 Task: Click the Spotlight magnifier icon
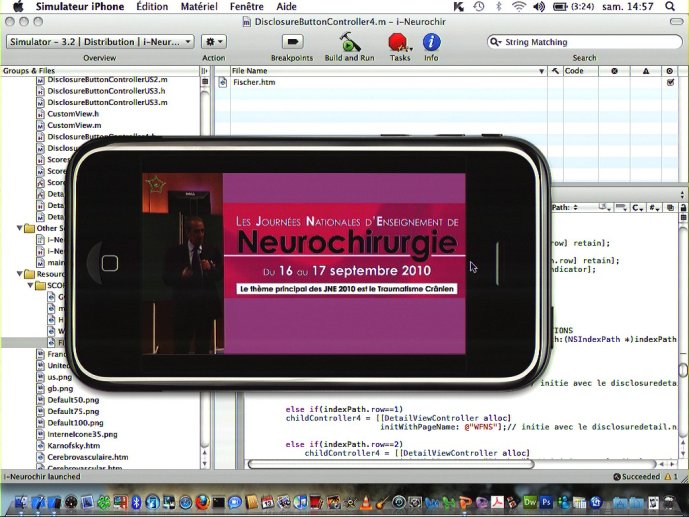coord(670,7)
